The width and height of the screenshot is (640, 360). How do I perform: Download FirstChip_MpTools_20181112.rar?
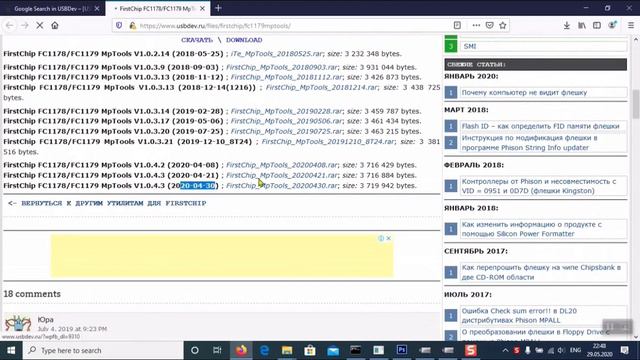tap(286, 77)
